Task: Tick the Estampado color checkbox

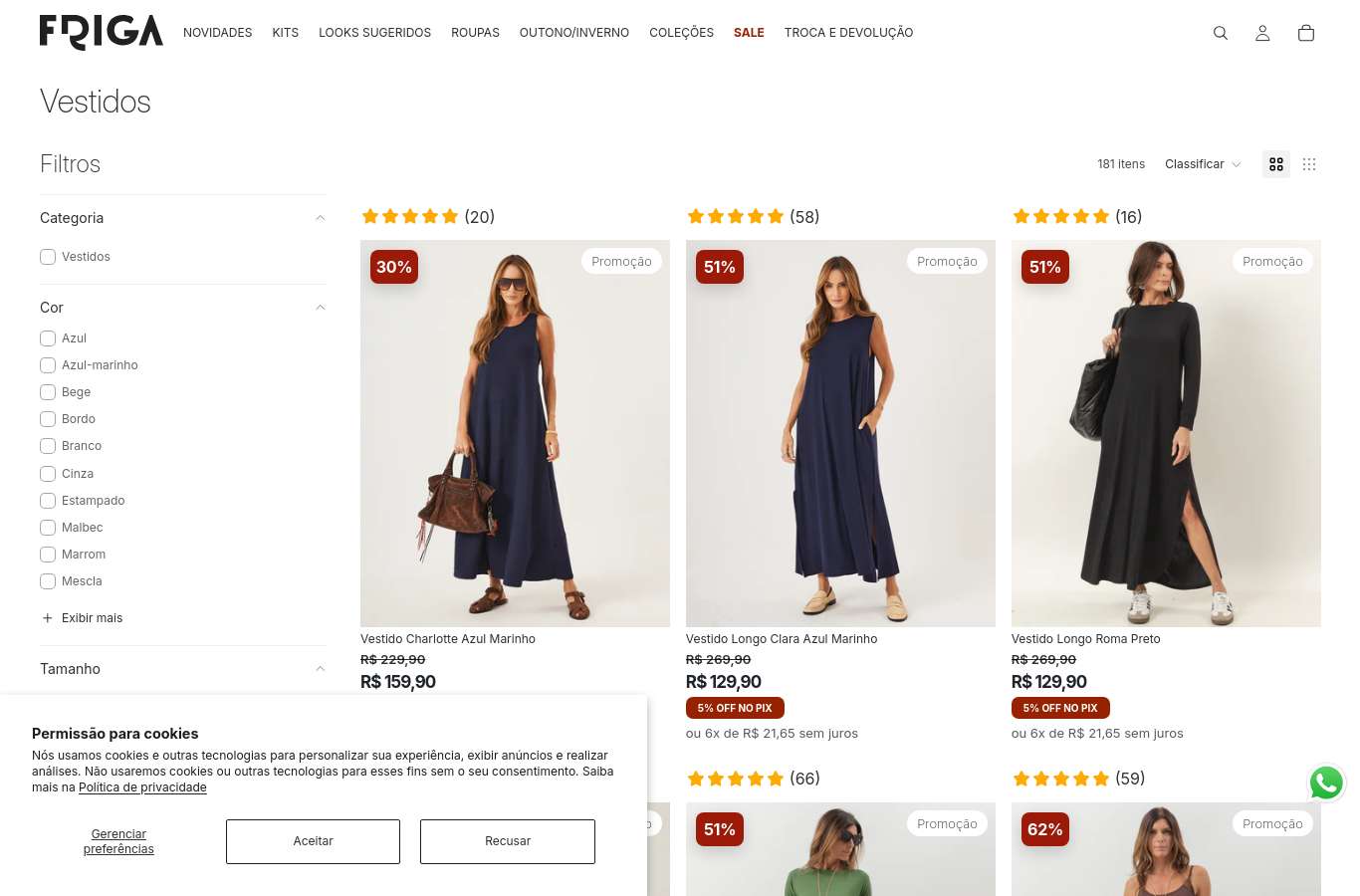Action: pyautogui.click(x=48, y=501)
